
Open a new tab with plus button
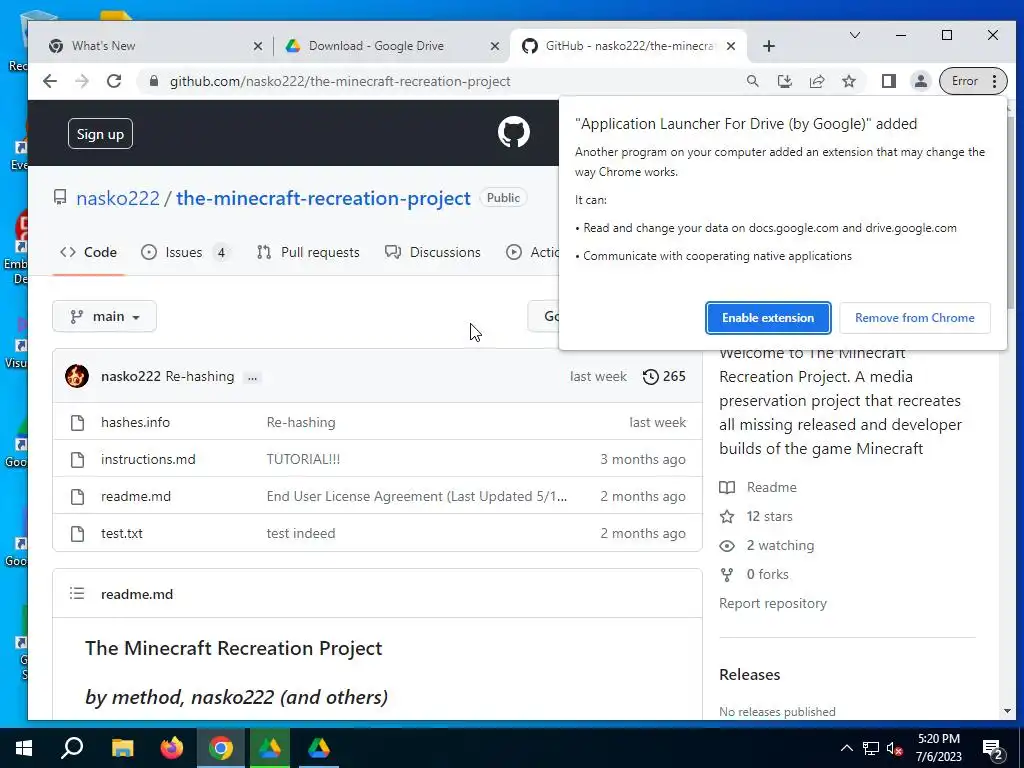coord(769,46)
